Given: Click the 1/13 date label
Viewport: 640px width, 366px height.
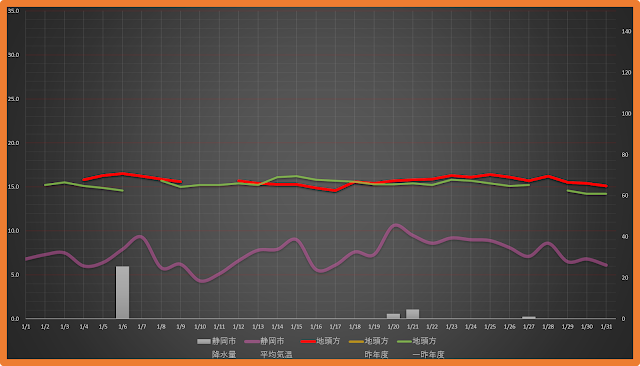Looking at the screenshot, I should [x=258, y=327].
